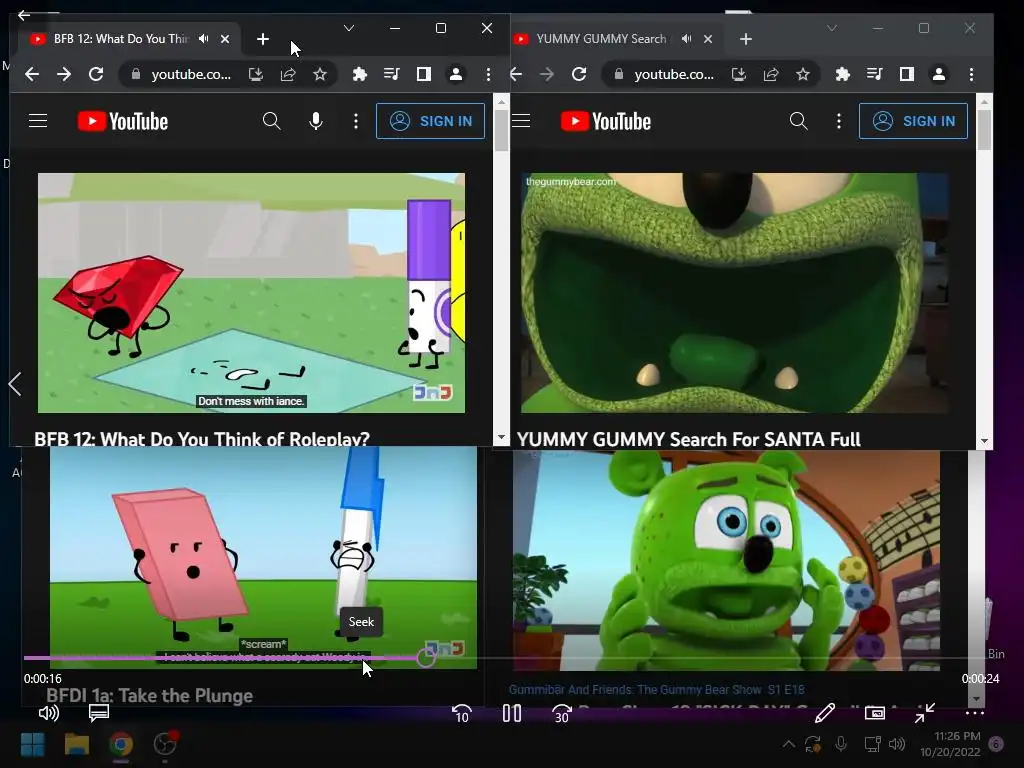The height and width of the screenshot is (768, 1024).
Task: Click SIGN IN in right YouTube window
Action: click(914, 121)
